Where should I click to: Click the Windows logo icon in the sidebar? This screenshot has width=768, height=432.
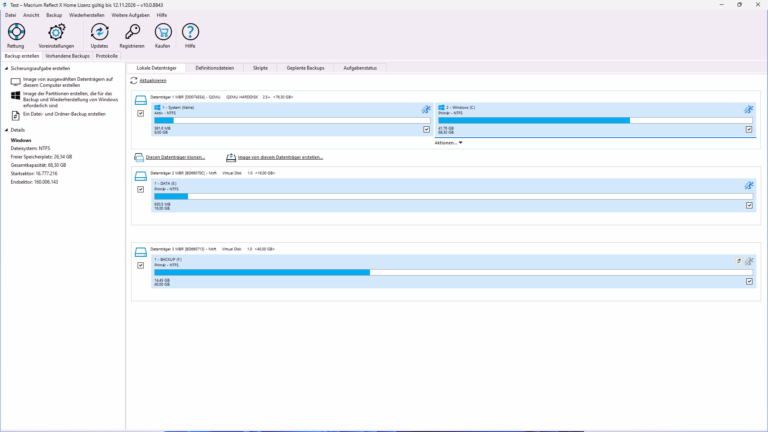click(x=16, y=96)
